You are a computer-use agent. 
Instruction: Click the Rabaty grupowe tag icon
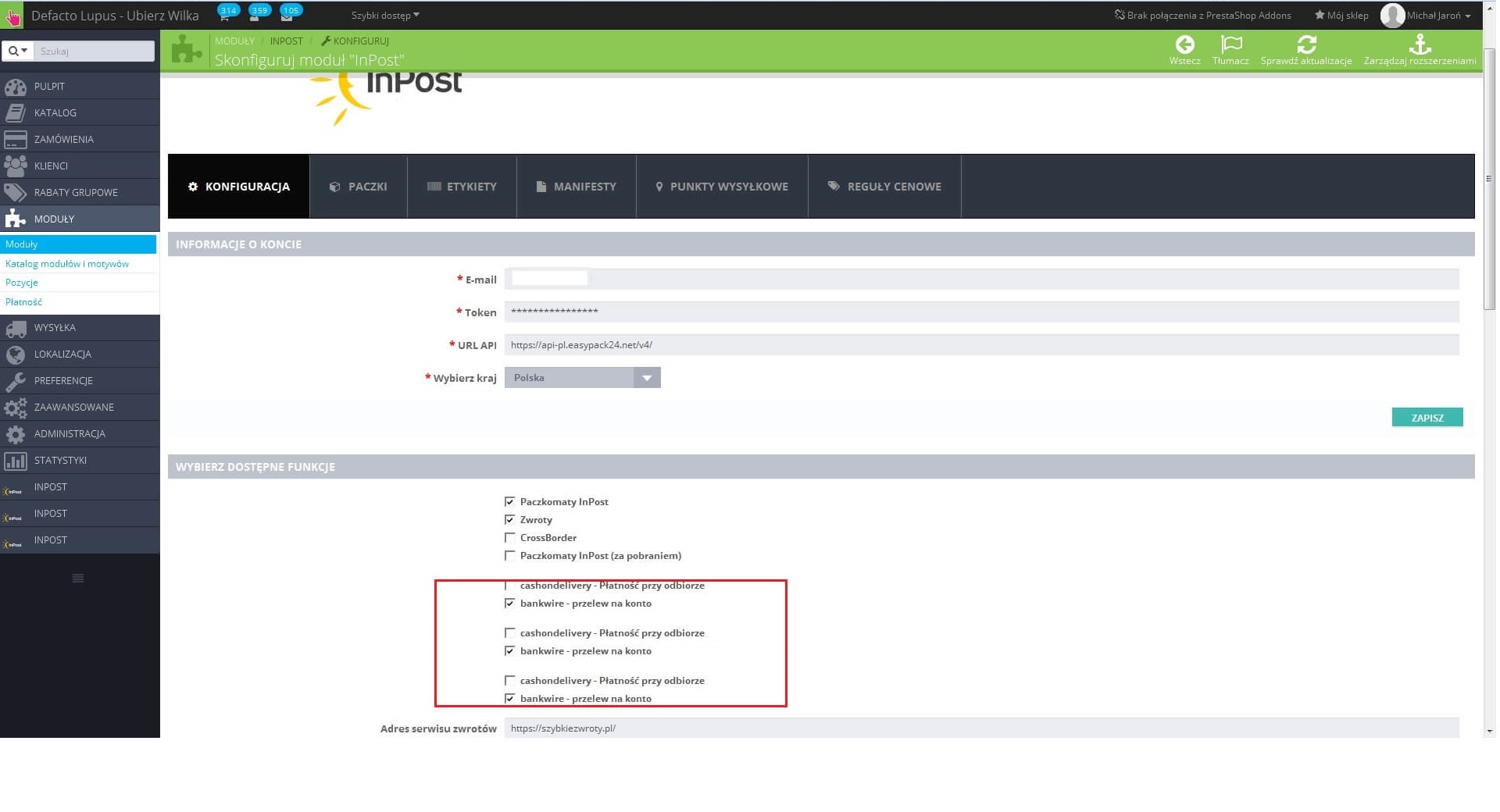click(16, 193)
